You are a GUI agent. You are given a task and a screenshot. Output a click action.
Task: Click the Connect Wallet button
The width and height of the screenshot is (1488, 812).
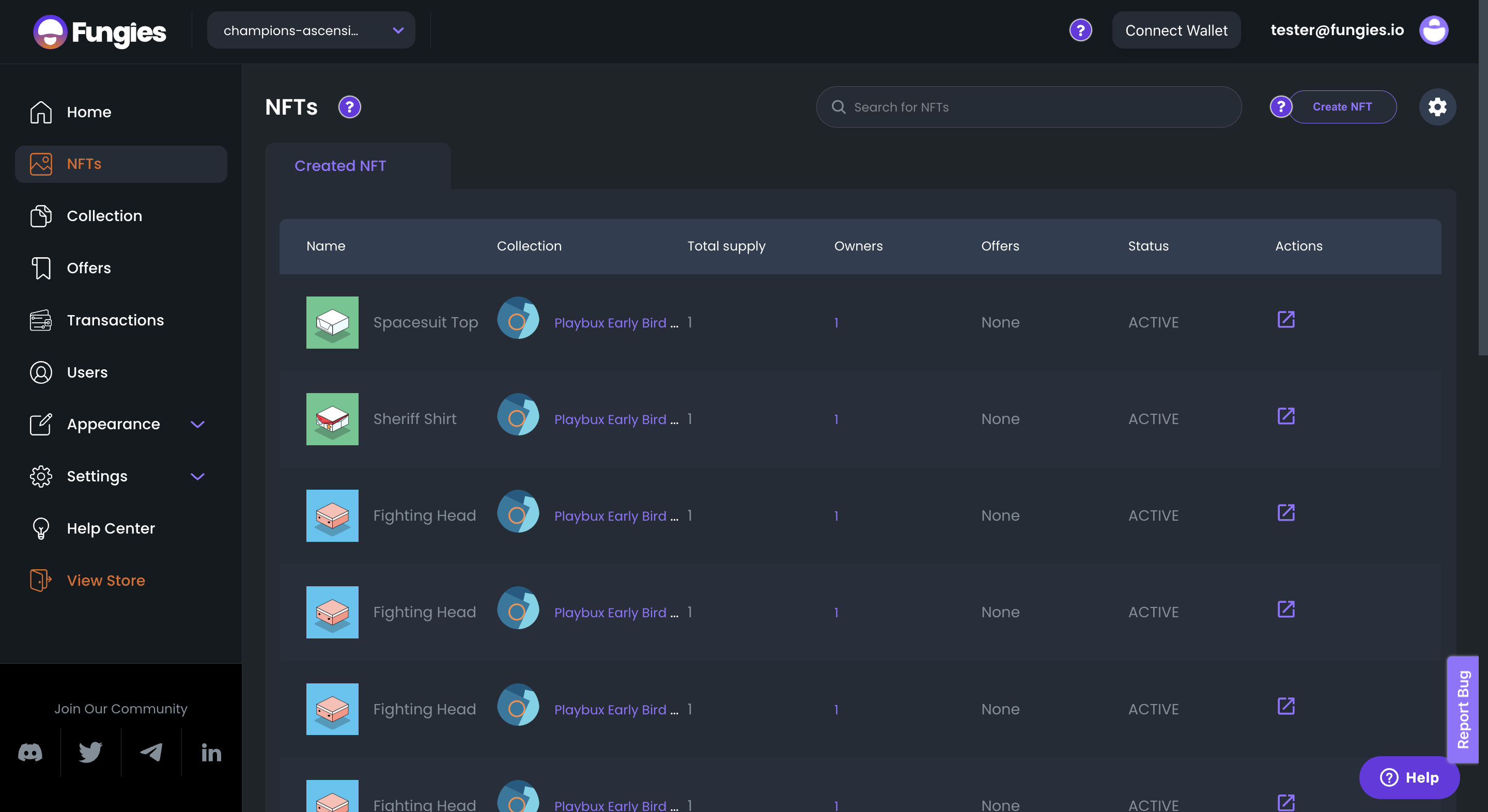1176,29
